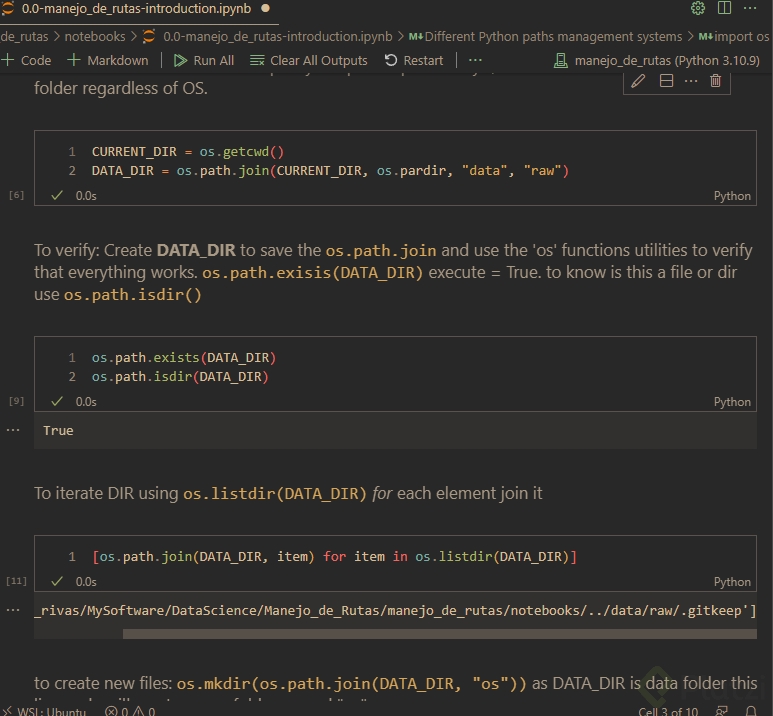Click the True output text
This screenshot has height=716, width=773.
tap(58, 430)
